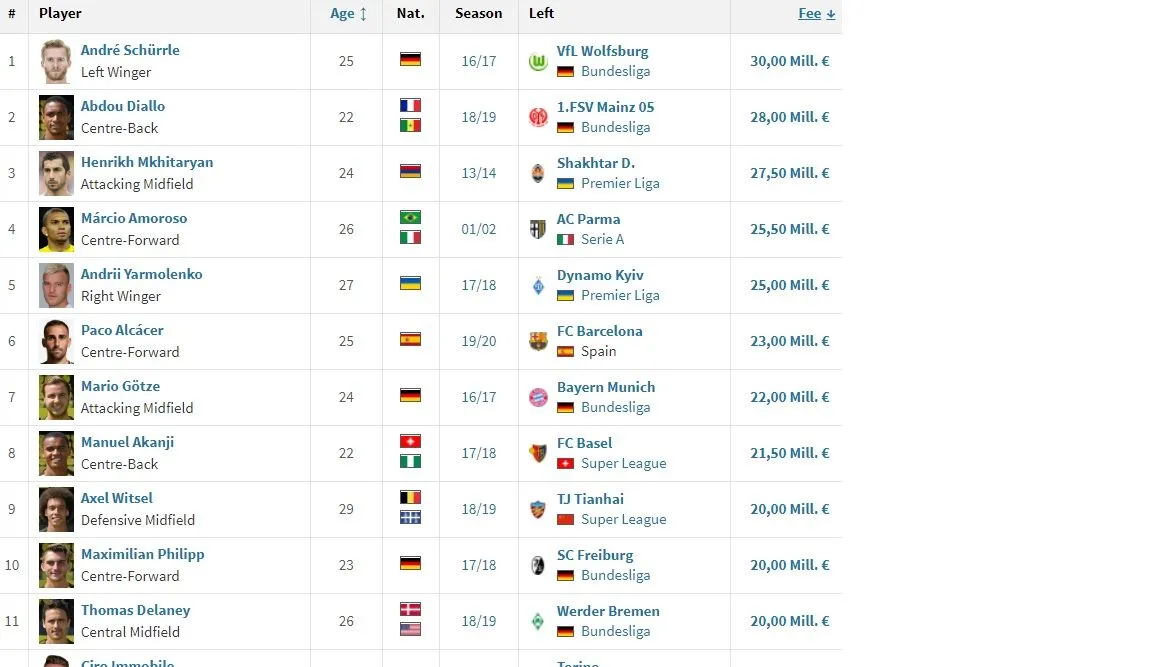Click the Dynamo Kyiv club crest
Image resolution: width=1152 pixels, height=667 pixels.
click(538, 285)
